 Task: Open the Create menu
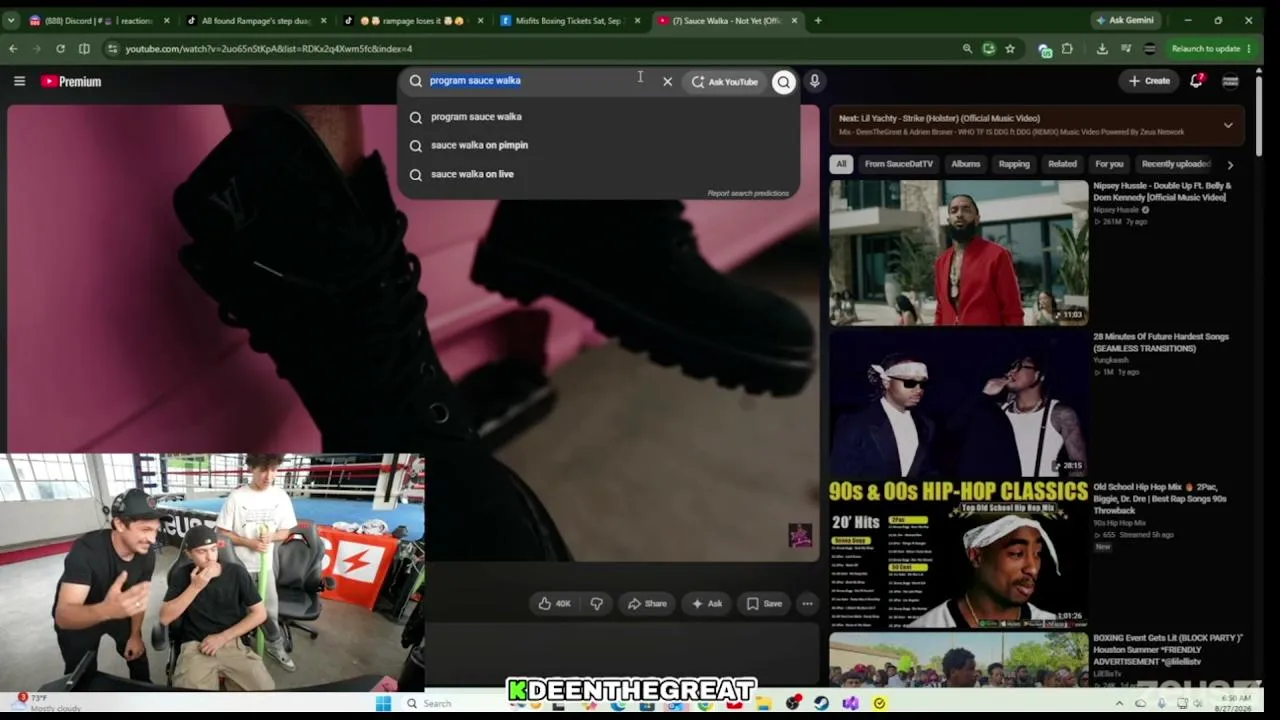(1149, 81)
